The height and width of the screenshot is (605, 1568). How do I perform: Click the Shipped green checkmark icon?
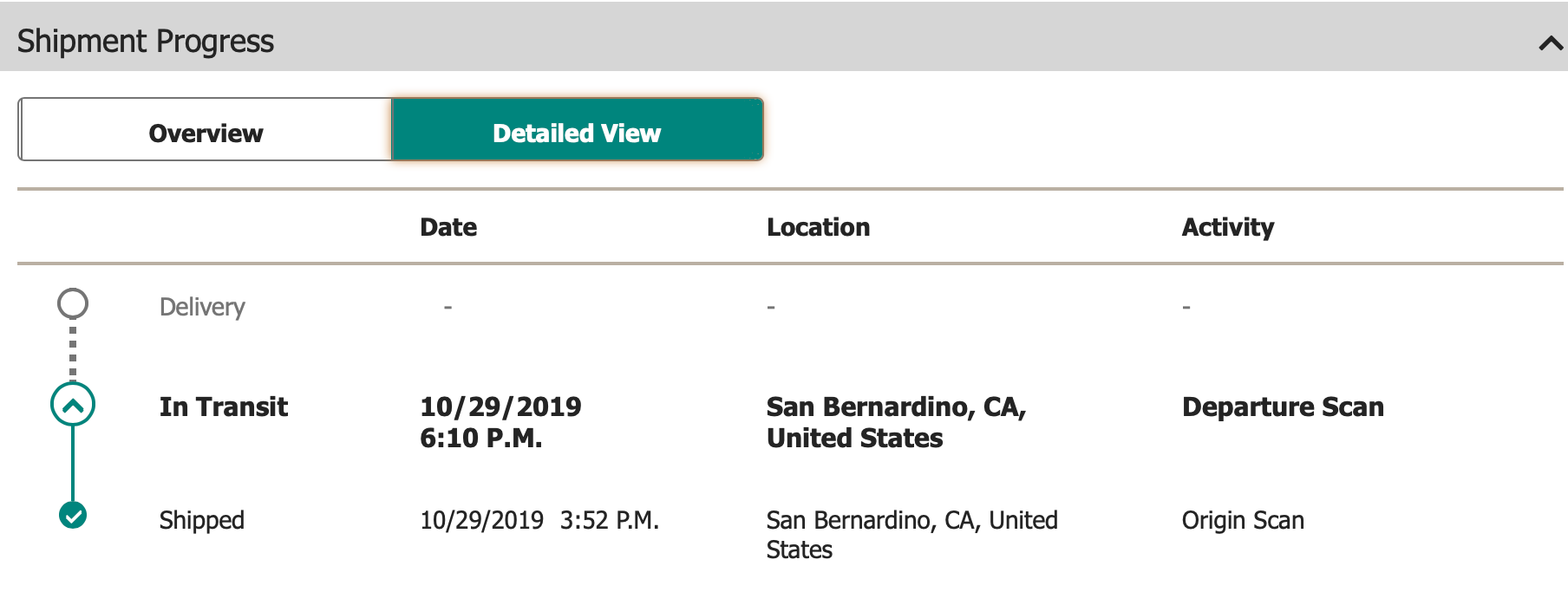click(x=73, y=515)
